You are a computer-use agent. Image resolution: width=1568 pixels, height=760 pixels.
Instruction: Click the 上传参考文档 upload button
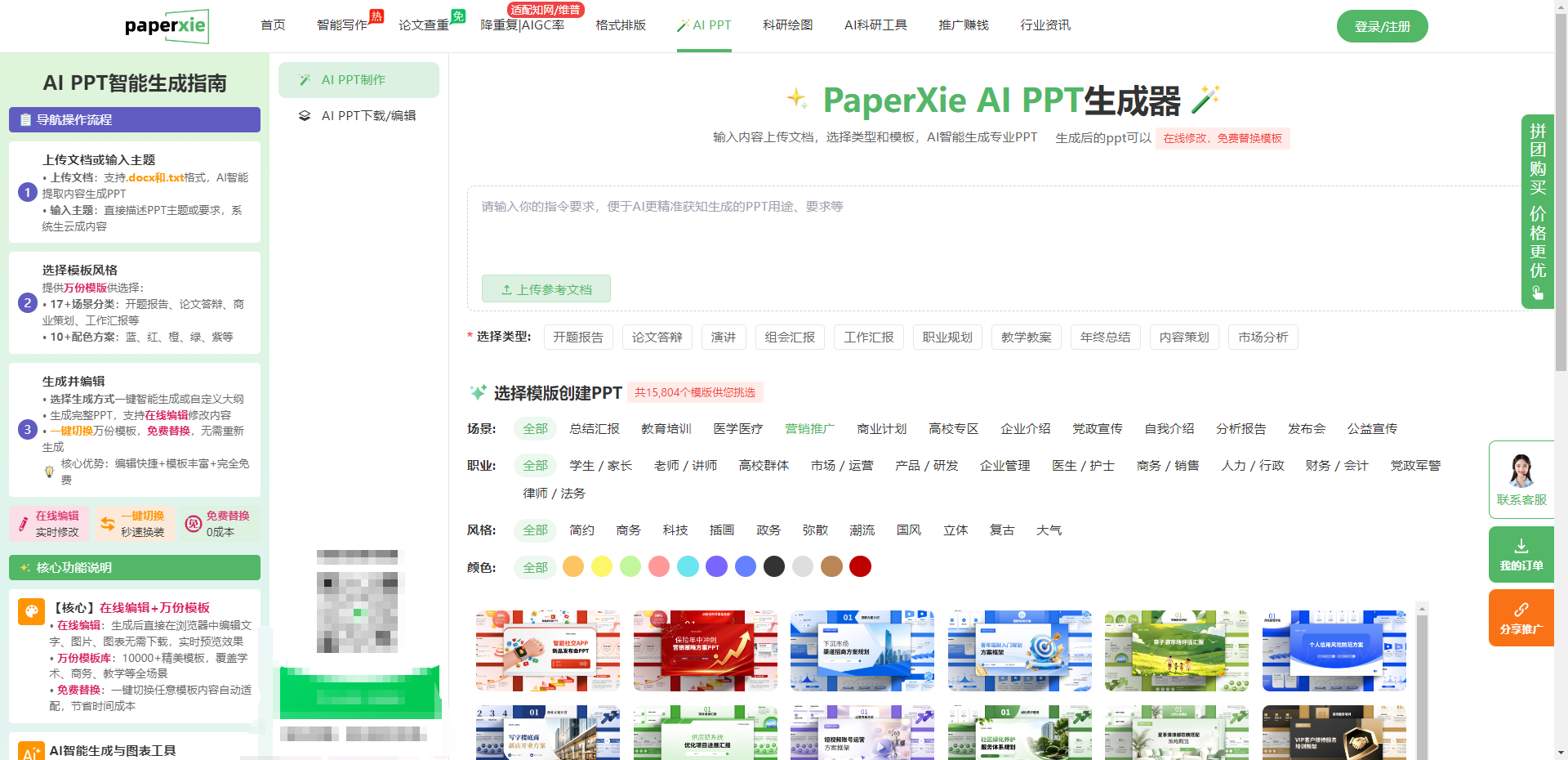point(546,289)
